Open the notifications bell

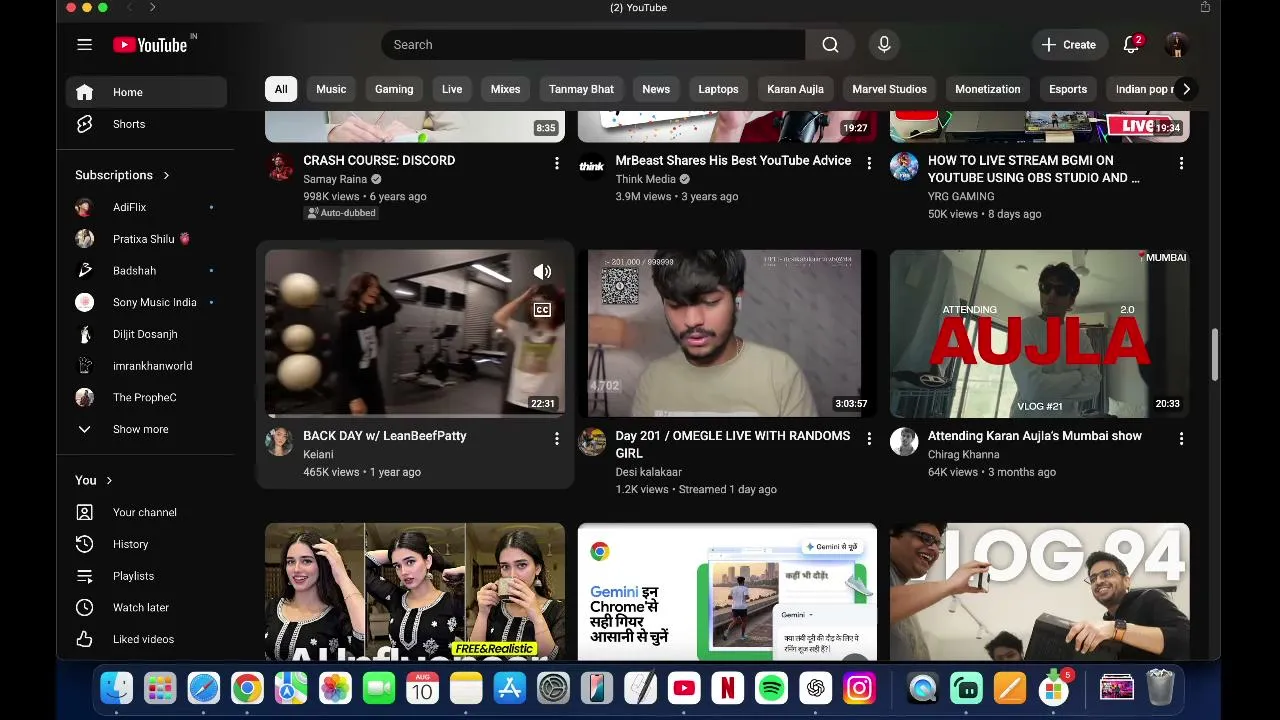[x=1131, y=45]
